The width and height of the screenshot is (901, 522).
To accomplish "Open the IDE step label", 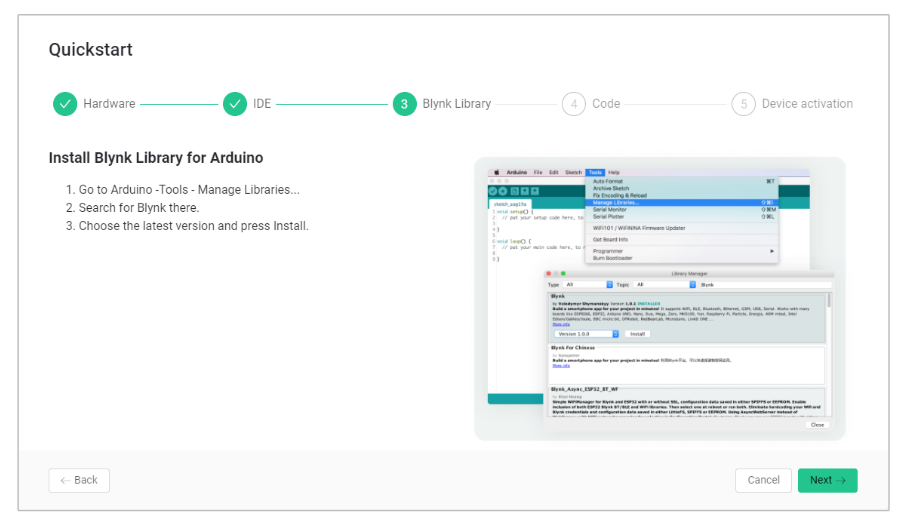I will 262,104.
